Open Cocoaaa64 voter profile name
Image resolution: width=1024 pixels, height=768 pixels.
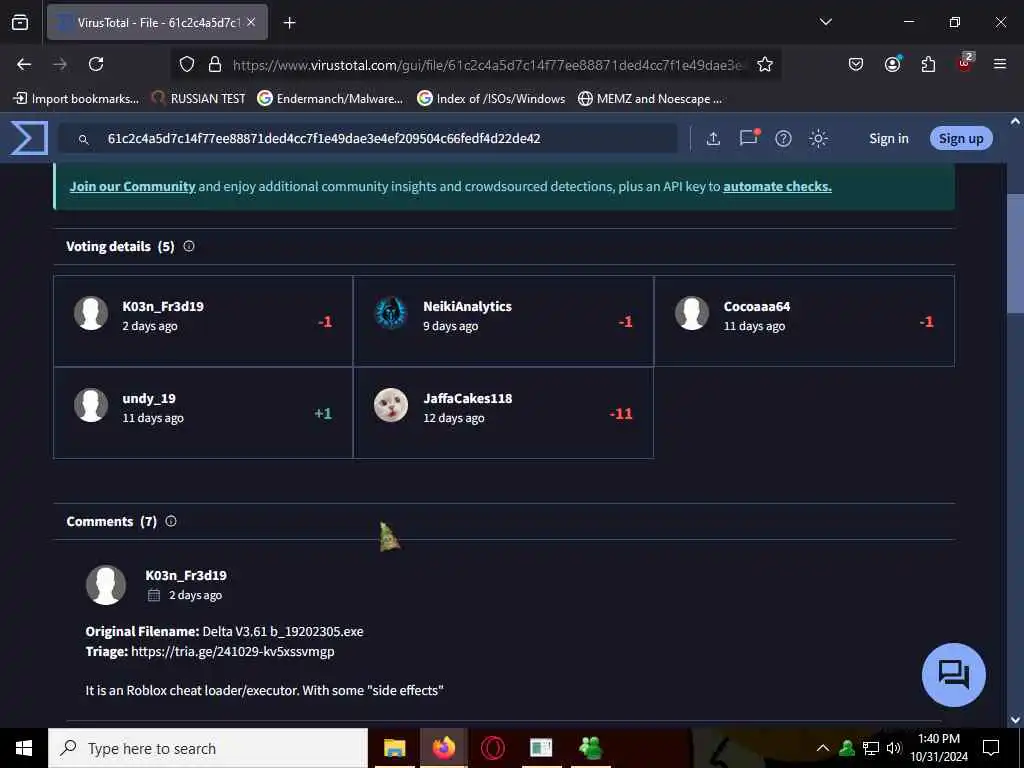757,306
